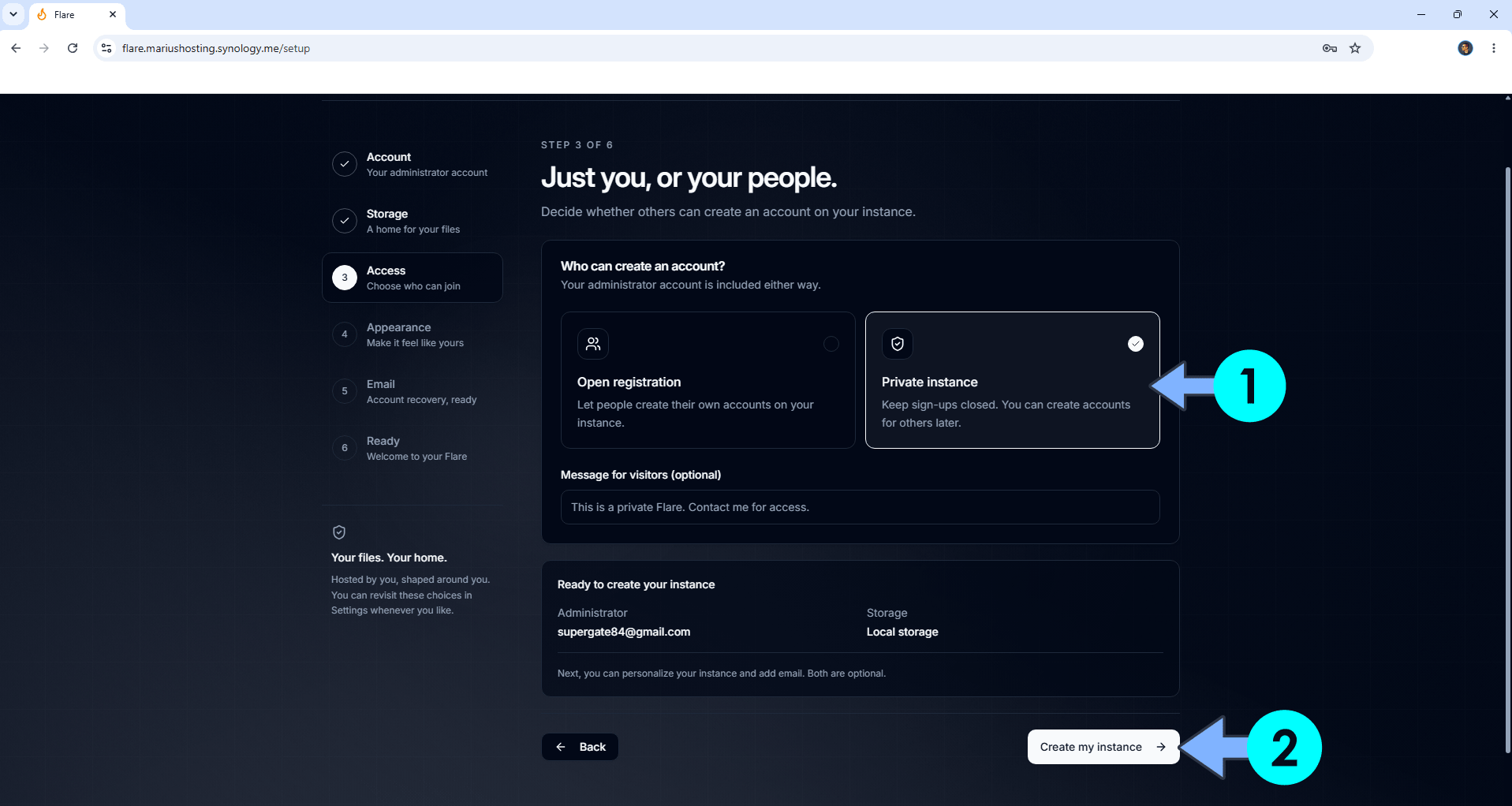Click the step 6 Ready number badge
The height and width of the screenshot is (806, 1512).
coord(345,448)
